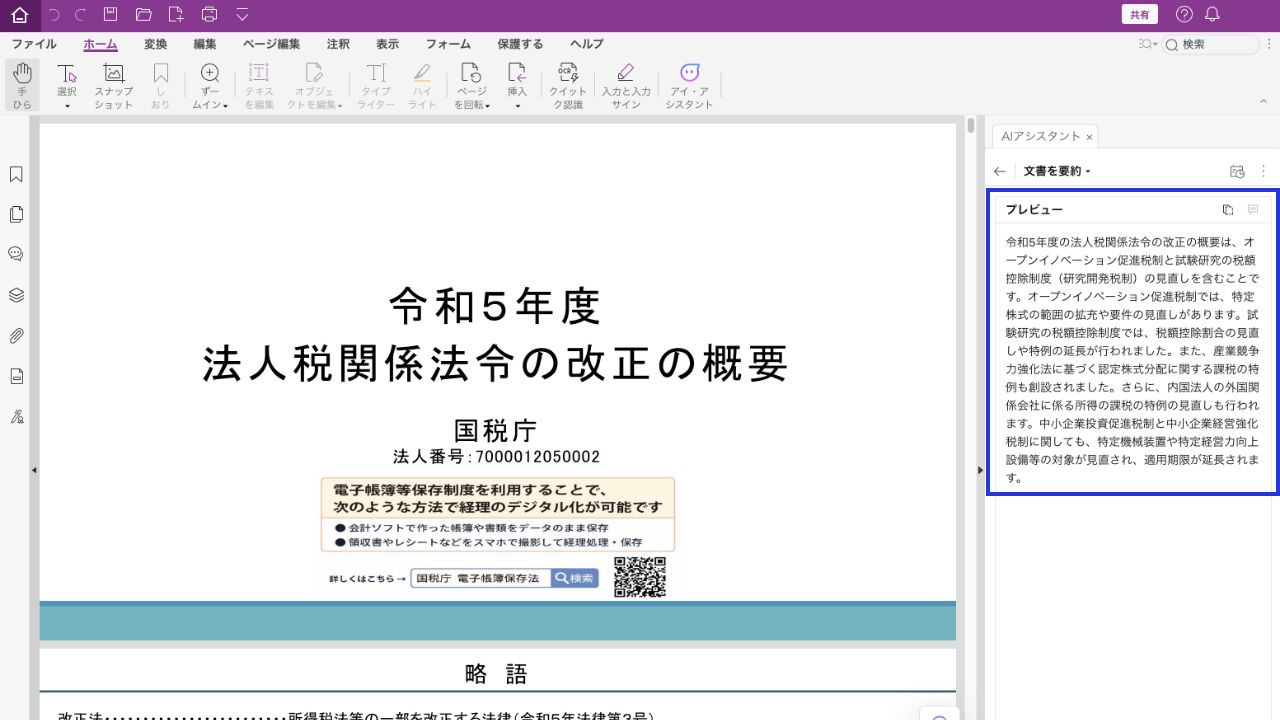Open the 注釈 tab
The image size is (1280, 720).
point(338,44)
